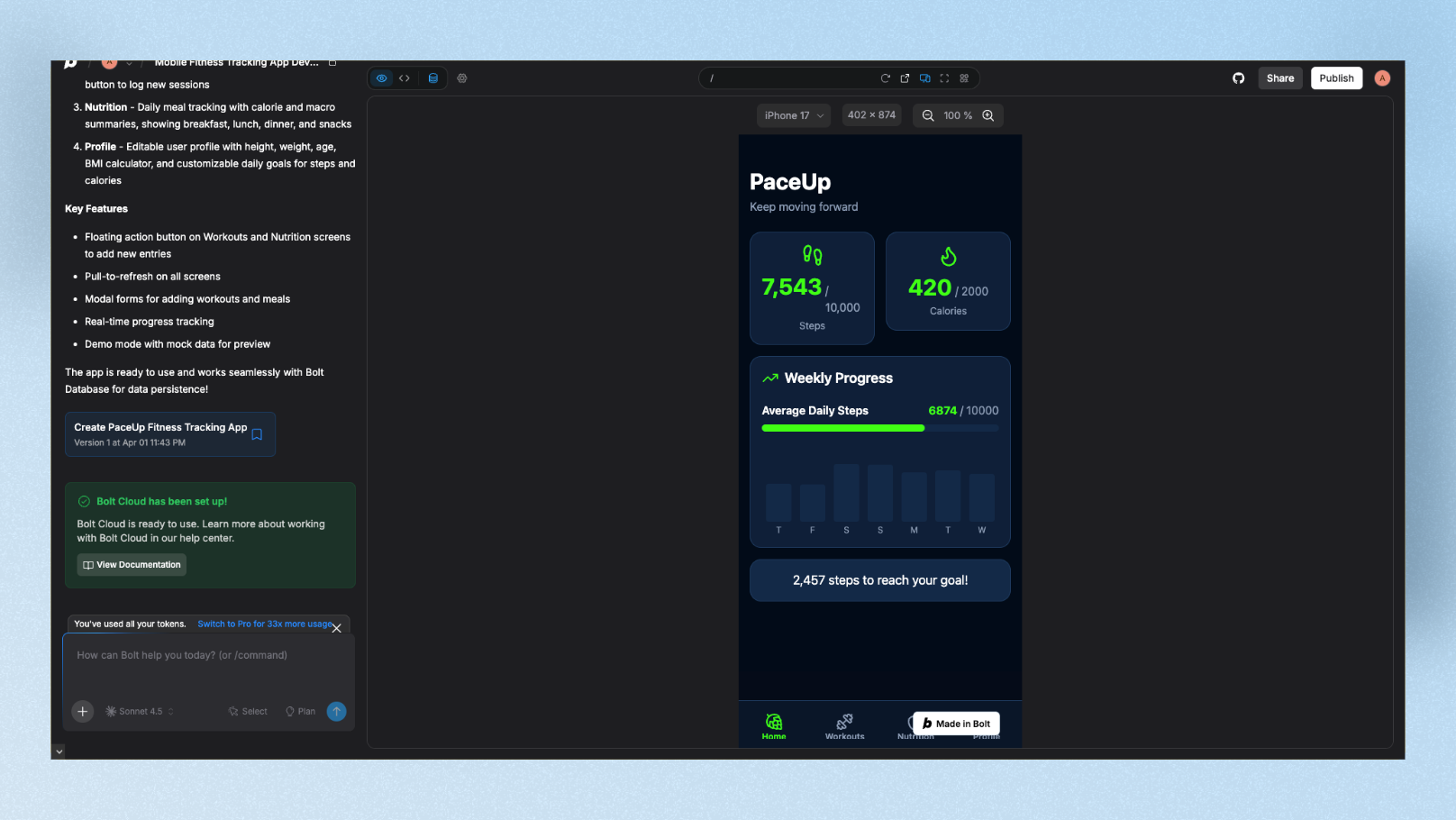The width and height of the screenshot is (1456, 820).
Task: Open preview in a new tab
Action: (905, 78)
